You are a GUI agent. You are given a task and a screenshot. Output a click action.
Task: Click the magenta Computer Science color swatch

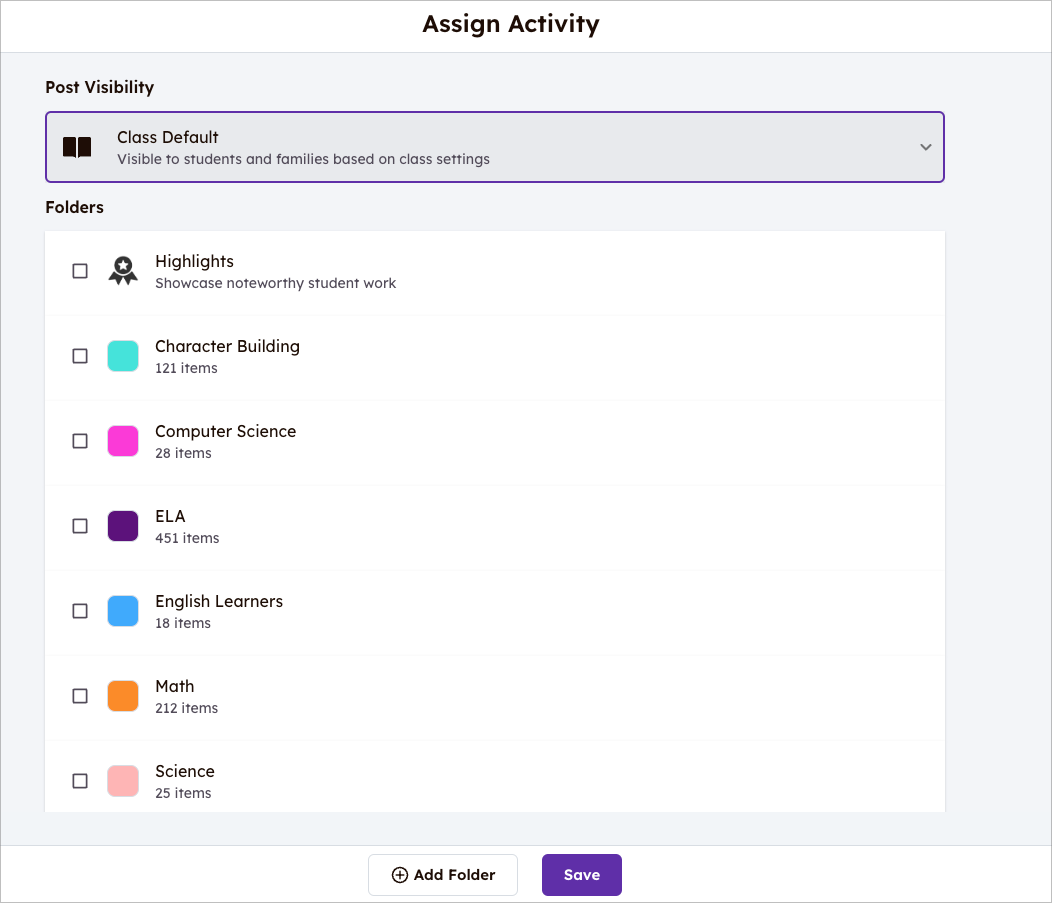pos(123,441)
